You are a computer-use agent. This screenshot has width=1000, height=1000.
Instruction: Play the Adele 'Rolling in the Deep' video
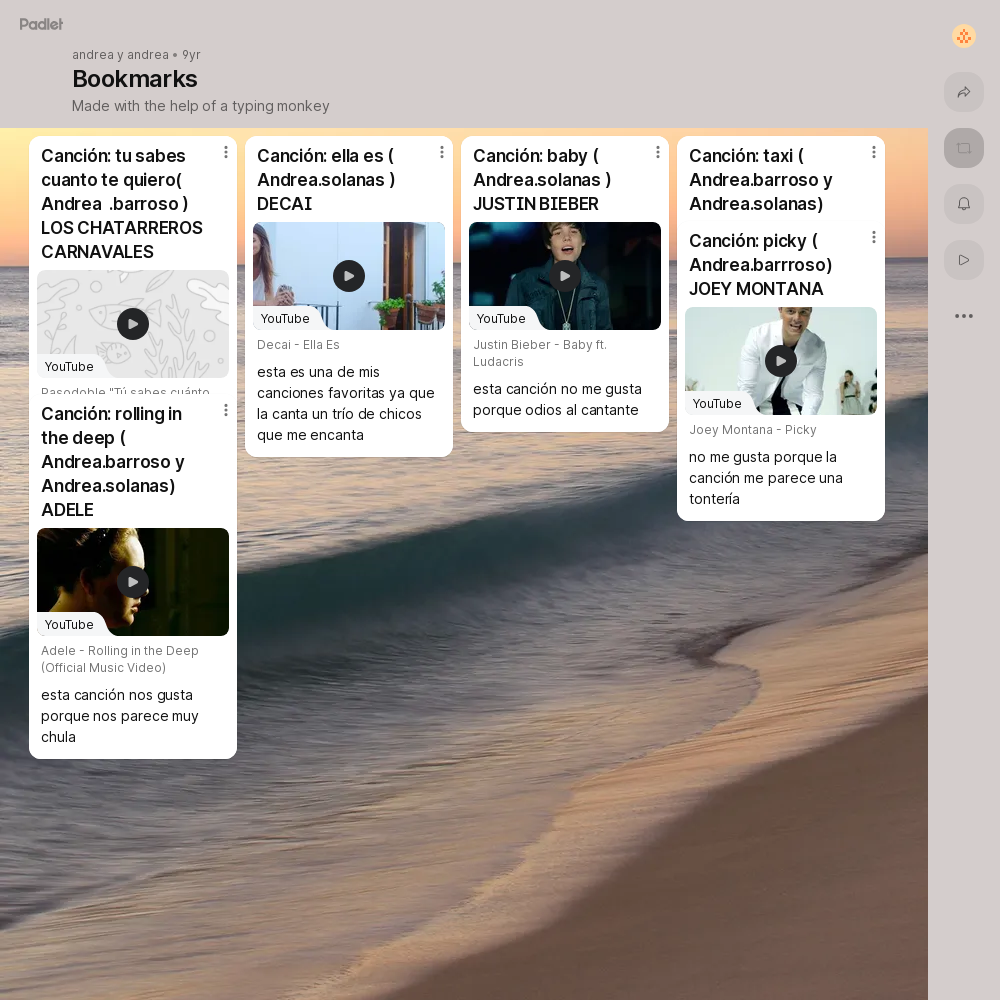point(133,582)
